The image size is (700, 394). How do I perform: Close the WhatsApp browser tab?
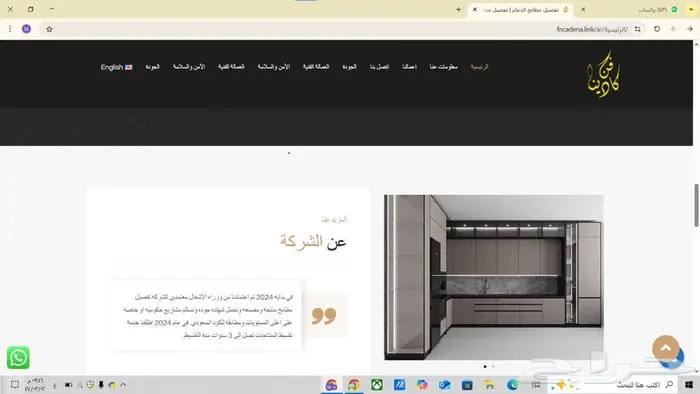(583, 9)
